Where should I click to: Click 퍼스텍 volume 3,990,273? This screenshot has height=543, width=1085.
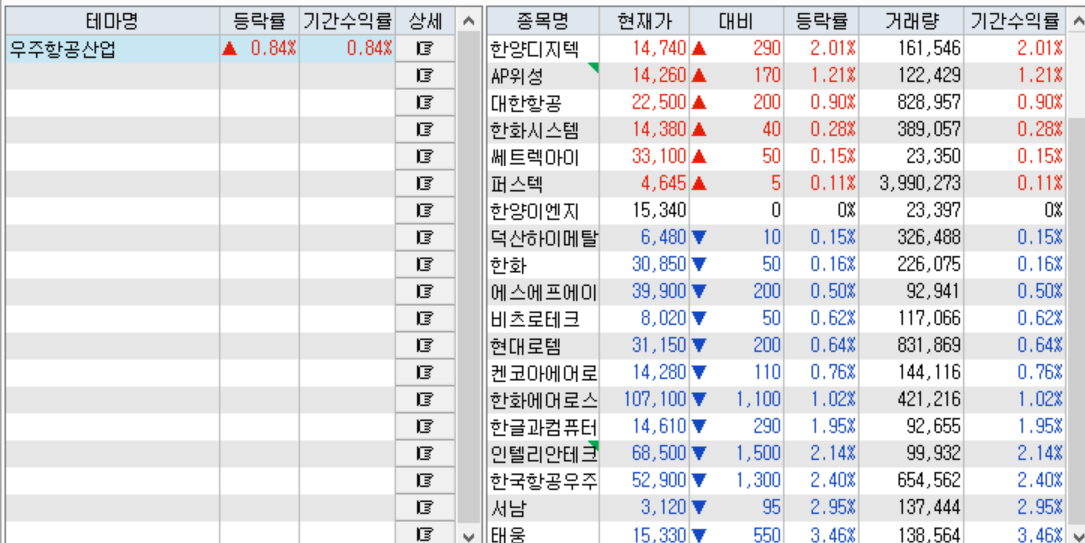pyautogui.click(x=920, y=183)
